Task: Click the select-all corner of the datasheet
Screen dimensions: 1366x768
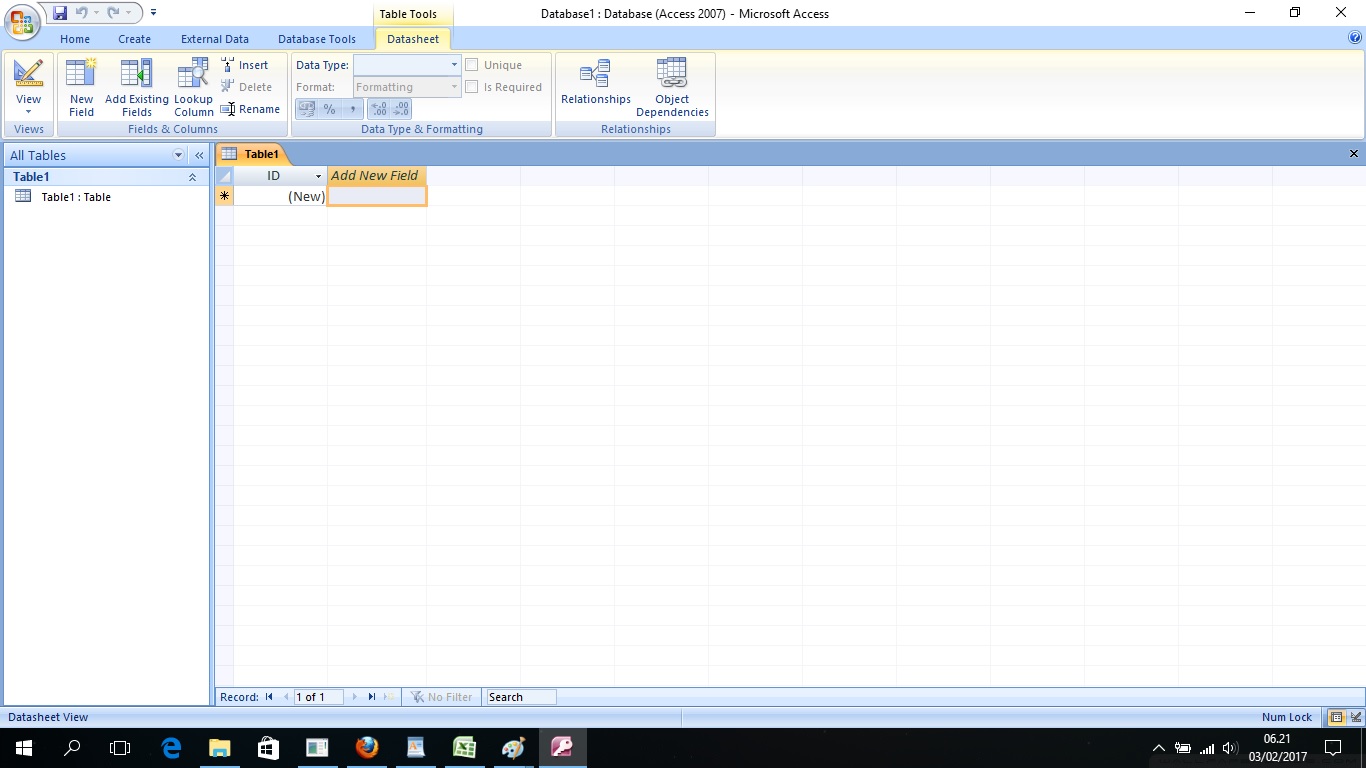Action: (224, 175)
